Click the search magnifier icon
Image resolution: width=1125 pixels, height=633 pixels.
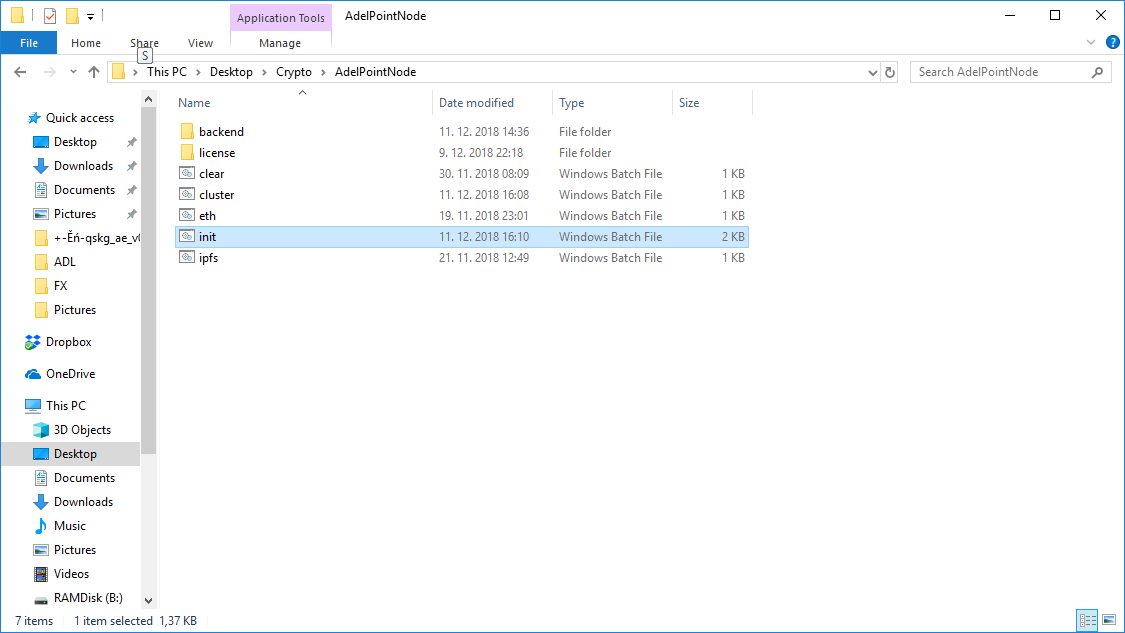1097,72
